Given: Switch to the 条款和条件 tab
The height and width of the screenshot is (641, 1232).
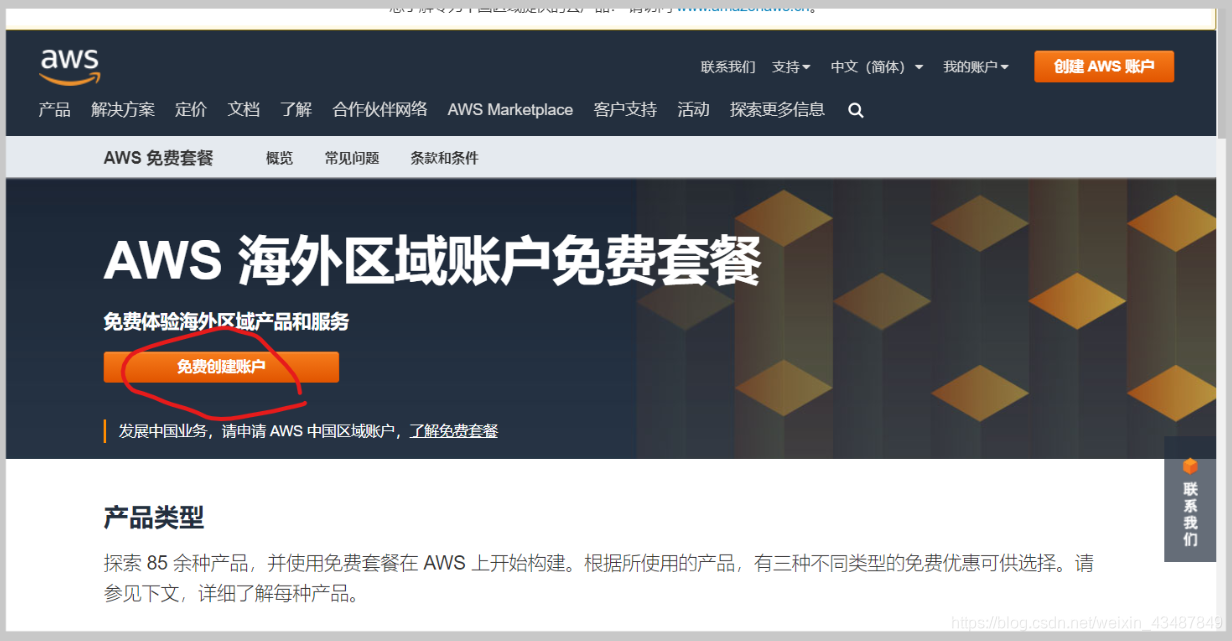Looking at the screenshot, I should (x=444, y=158).
